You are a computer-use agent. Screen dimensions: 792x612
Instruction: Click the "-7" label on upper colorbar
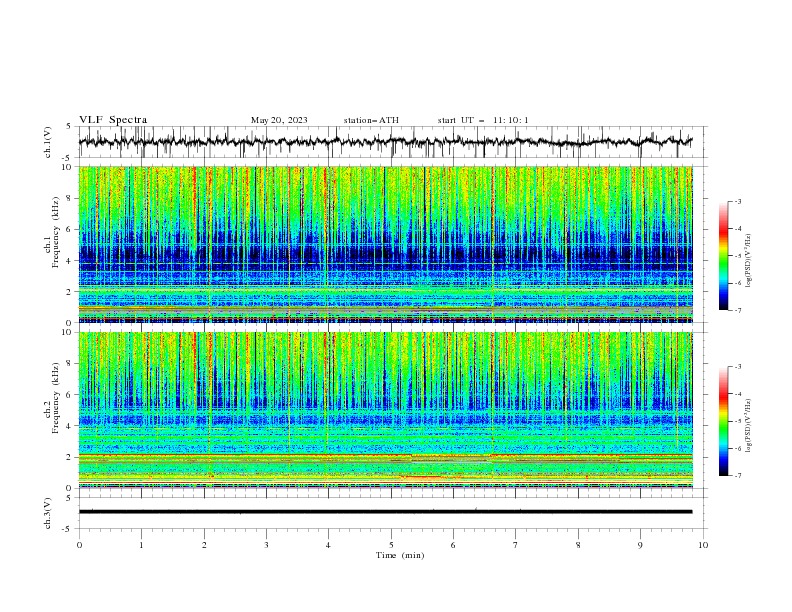click(737, 311)
